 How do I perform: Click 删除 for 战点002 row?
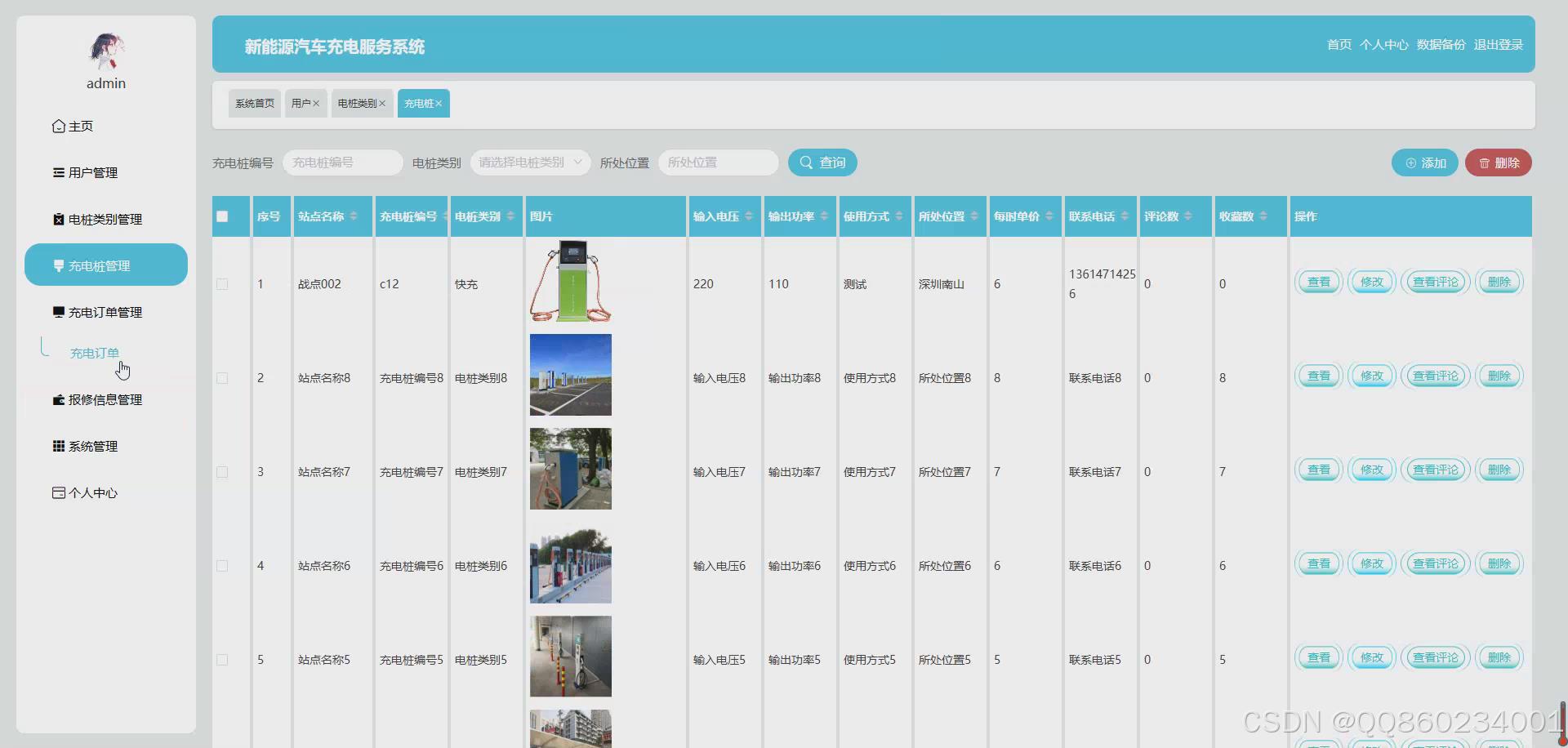click(1499, 282)
